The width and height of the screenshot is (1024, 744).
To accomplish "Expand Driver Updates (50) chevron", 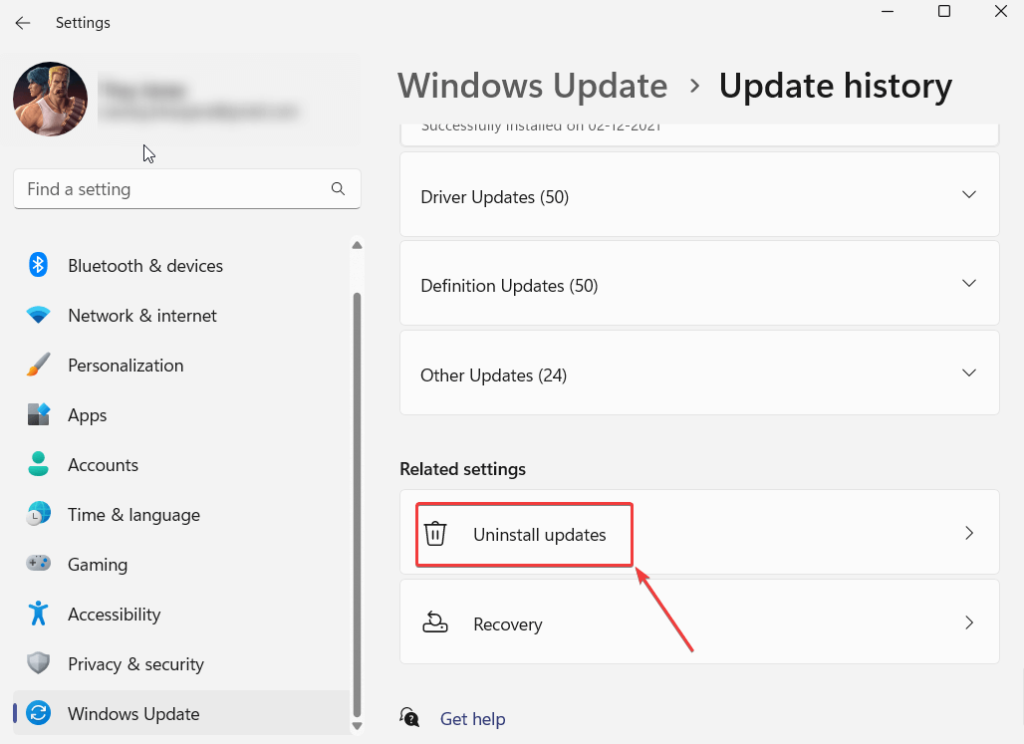I will (969, 195).
